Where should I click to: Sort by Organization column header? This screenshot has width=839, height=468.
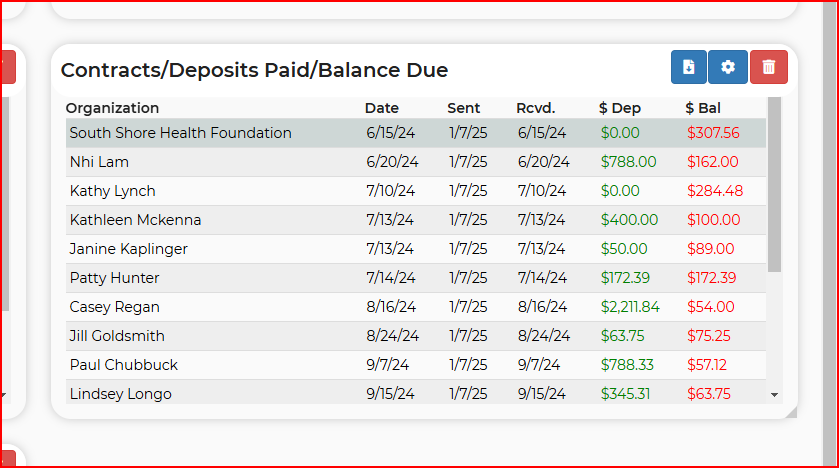tap(112, 108)
